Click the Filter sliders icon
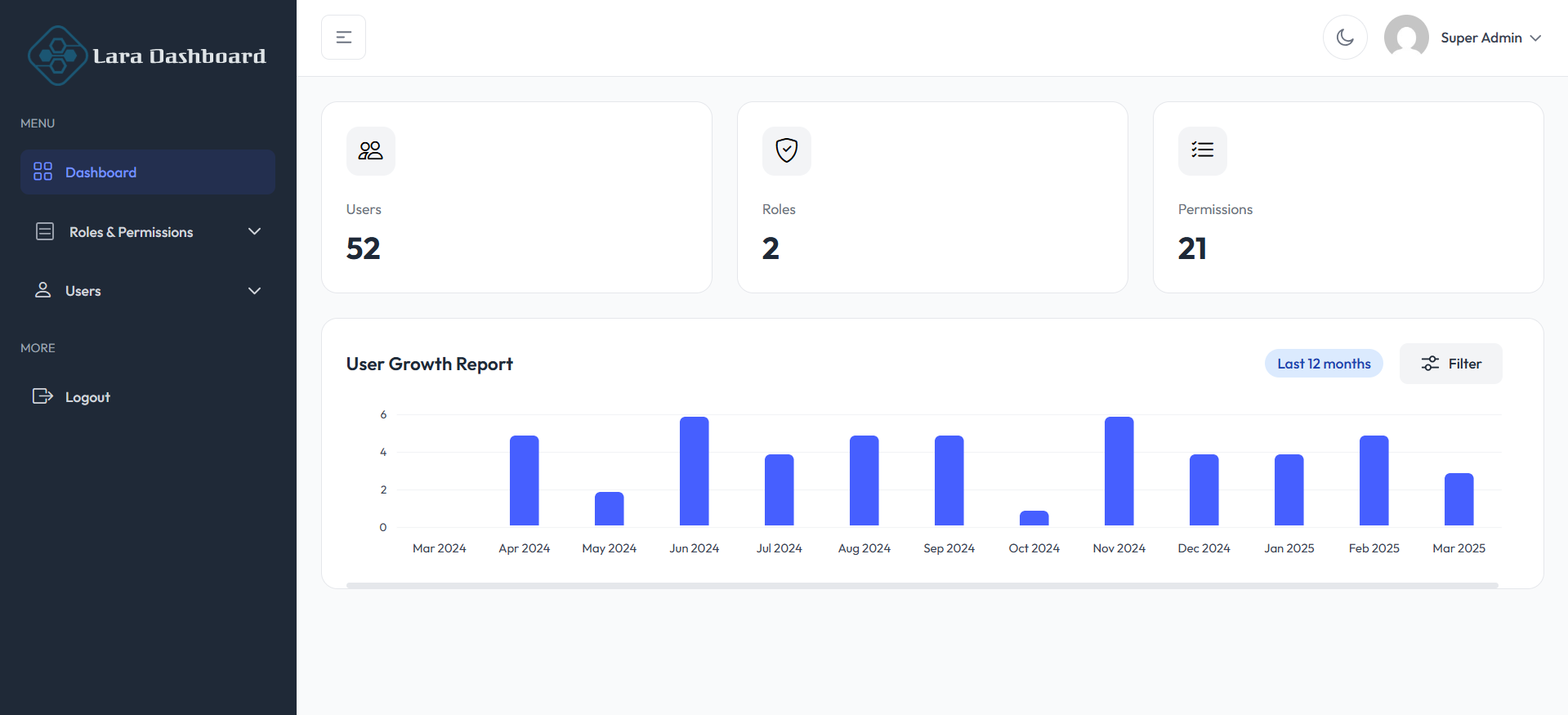Screen dimensions: 1568x715 click(x=1430, y=364)
